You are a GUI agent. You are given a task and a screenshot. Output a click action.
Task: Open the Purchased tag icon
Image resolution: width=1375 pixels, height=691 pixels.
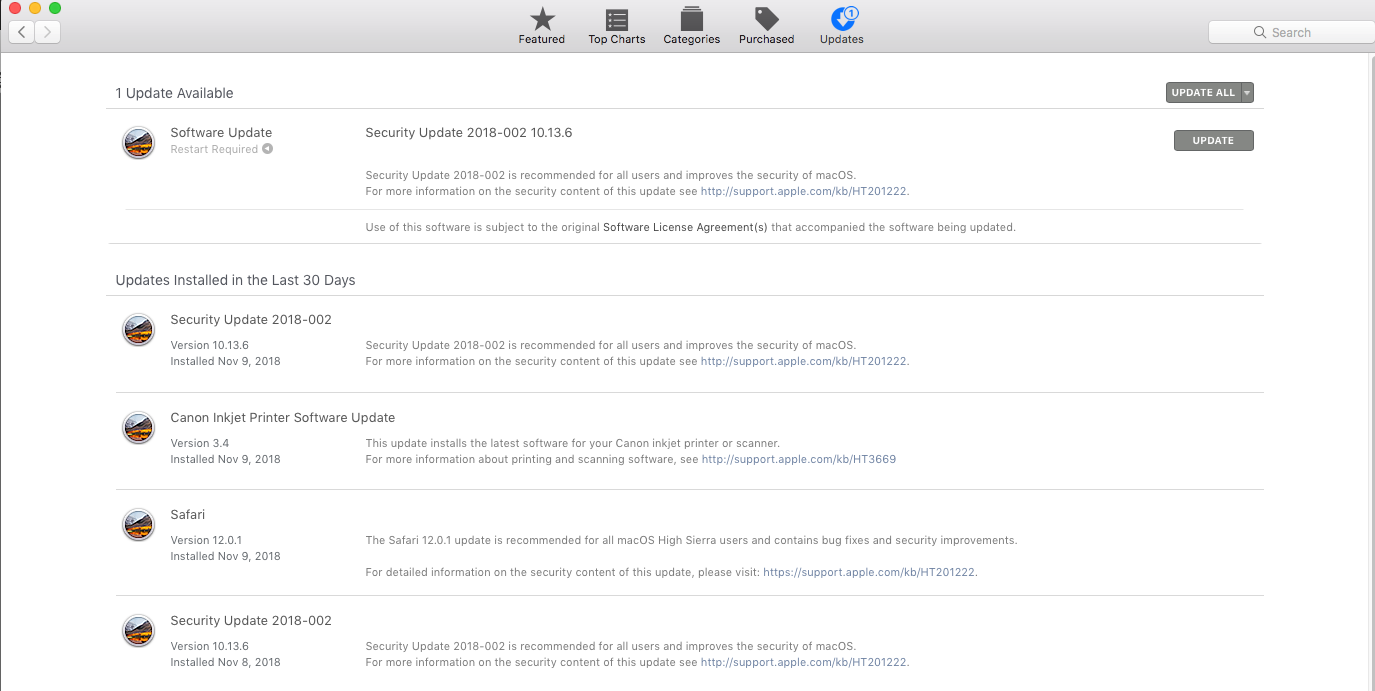[767, 18]
